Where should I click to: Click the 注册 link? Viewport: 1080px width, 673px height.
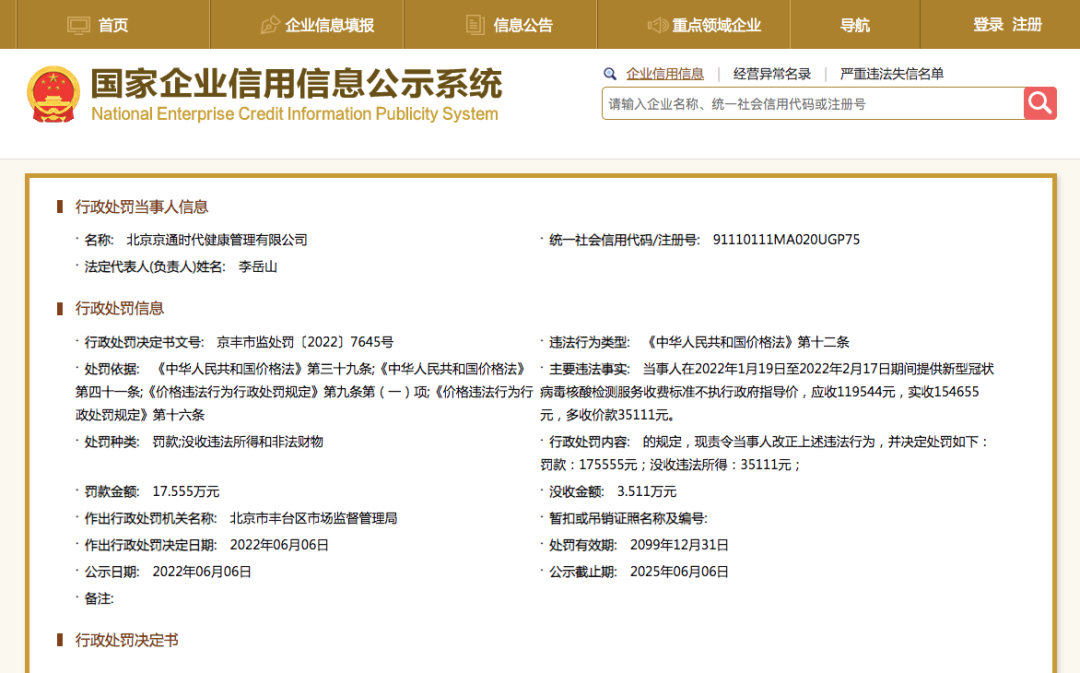click(1027, 24)
